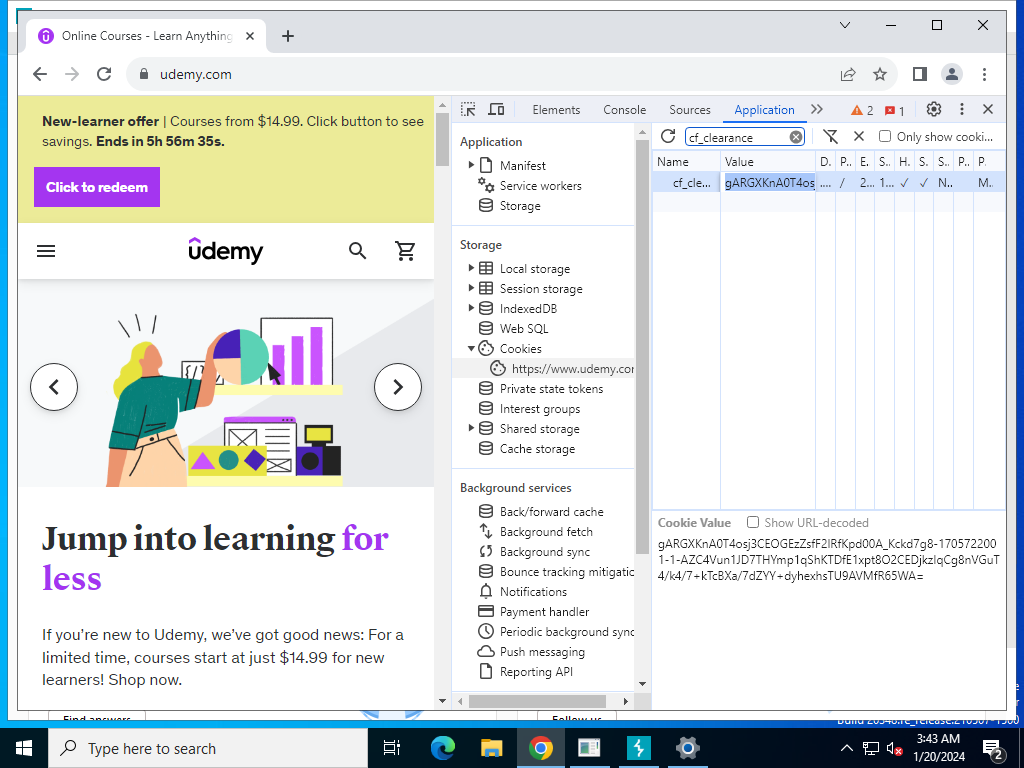Switch to the Console tab
This screenshot has height=768, width=1024.
pyautogui.click(x=624, y=110)
